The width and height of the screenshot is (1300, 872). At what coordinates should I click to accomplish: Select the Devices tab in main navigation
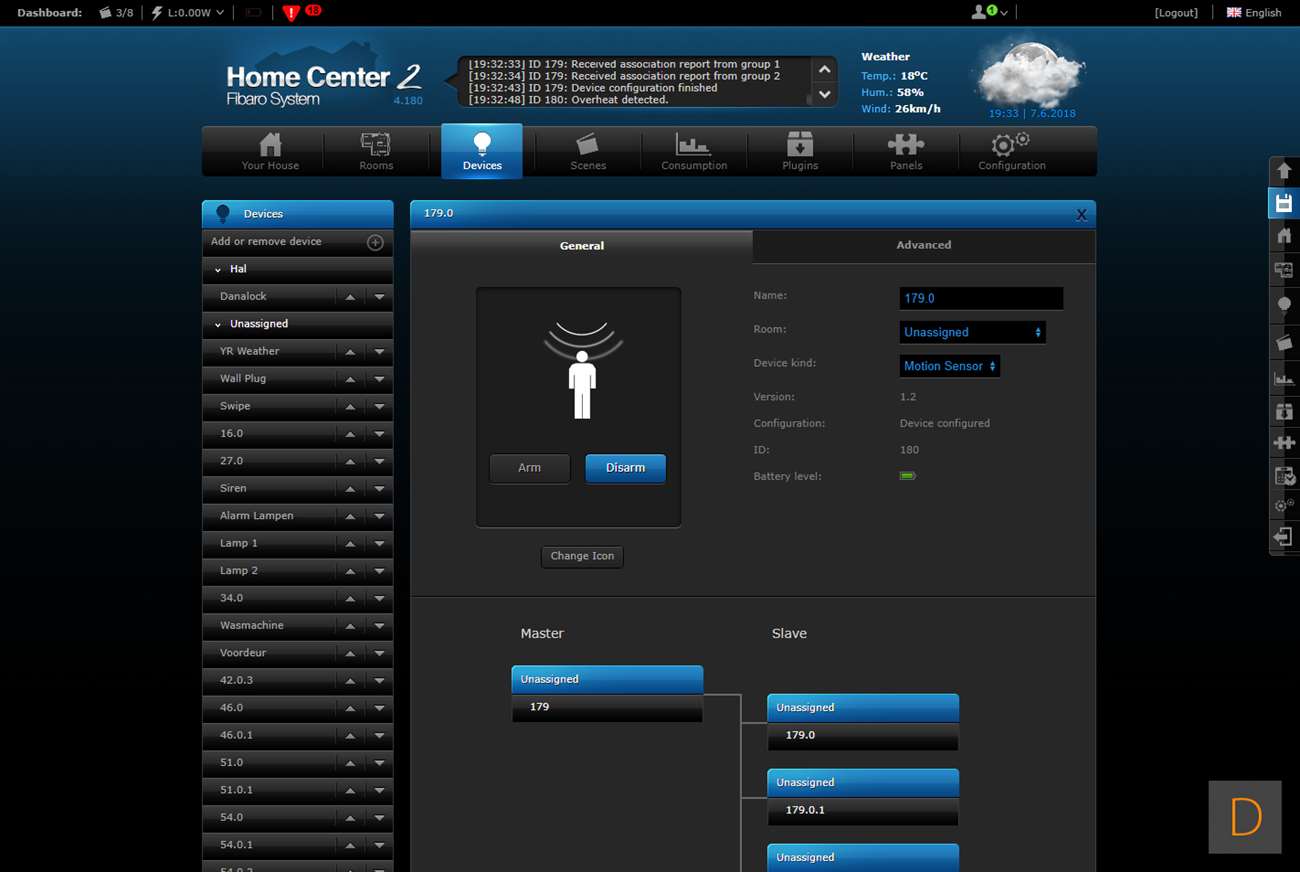pyautogui.click(x=482, y=152)
